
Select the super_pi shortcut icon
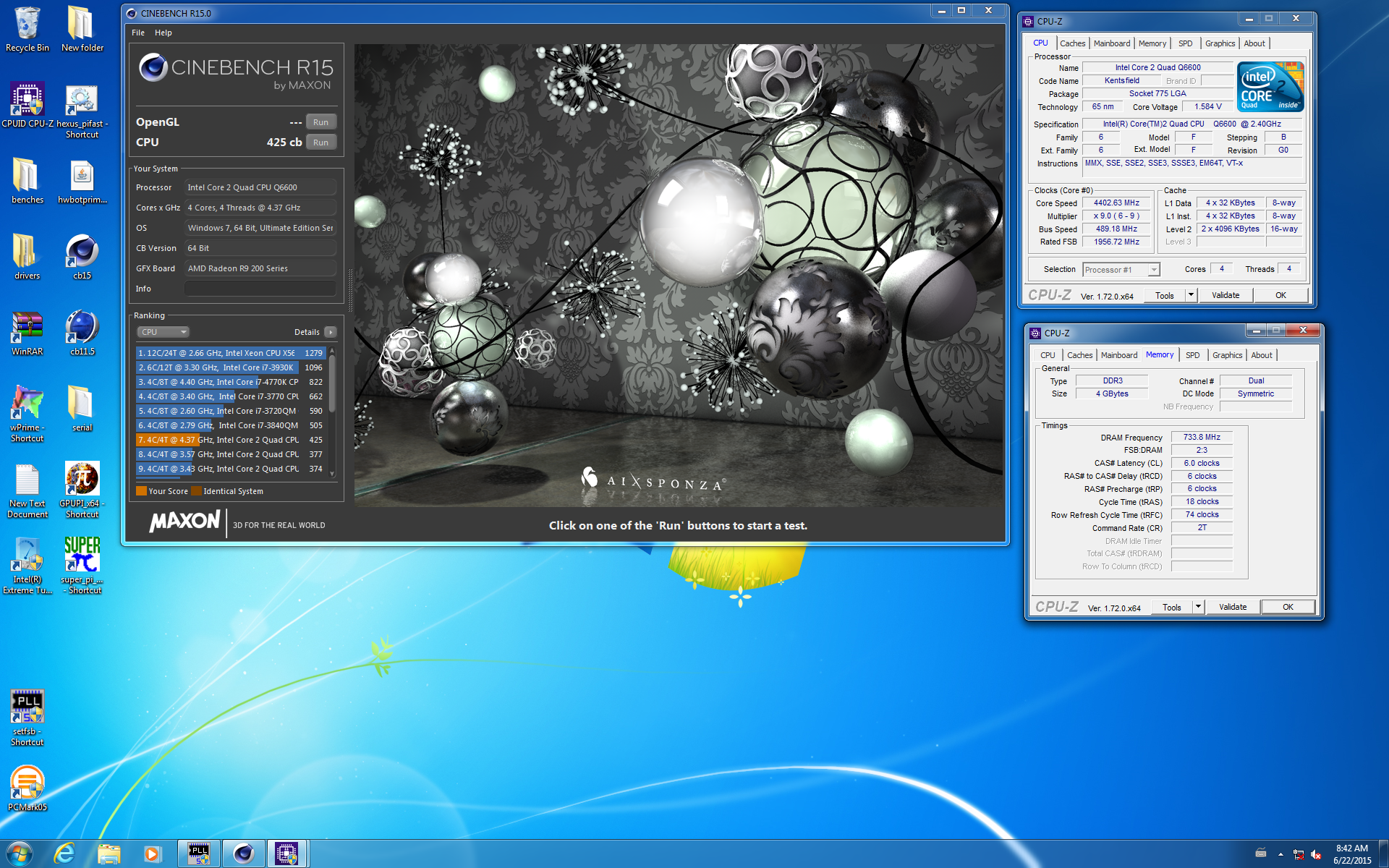click(82, 566)
